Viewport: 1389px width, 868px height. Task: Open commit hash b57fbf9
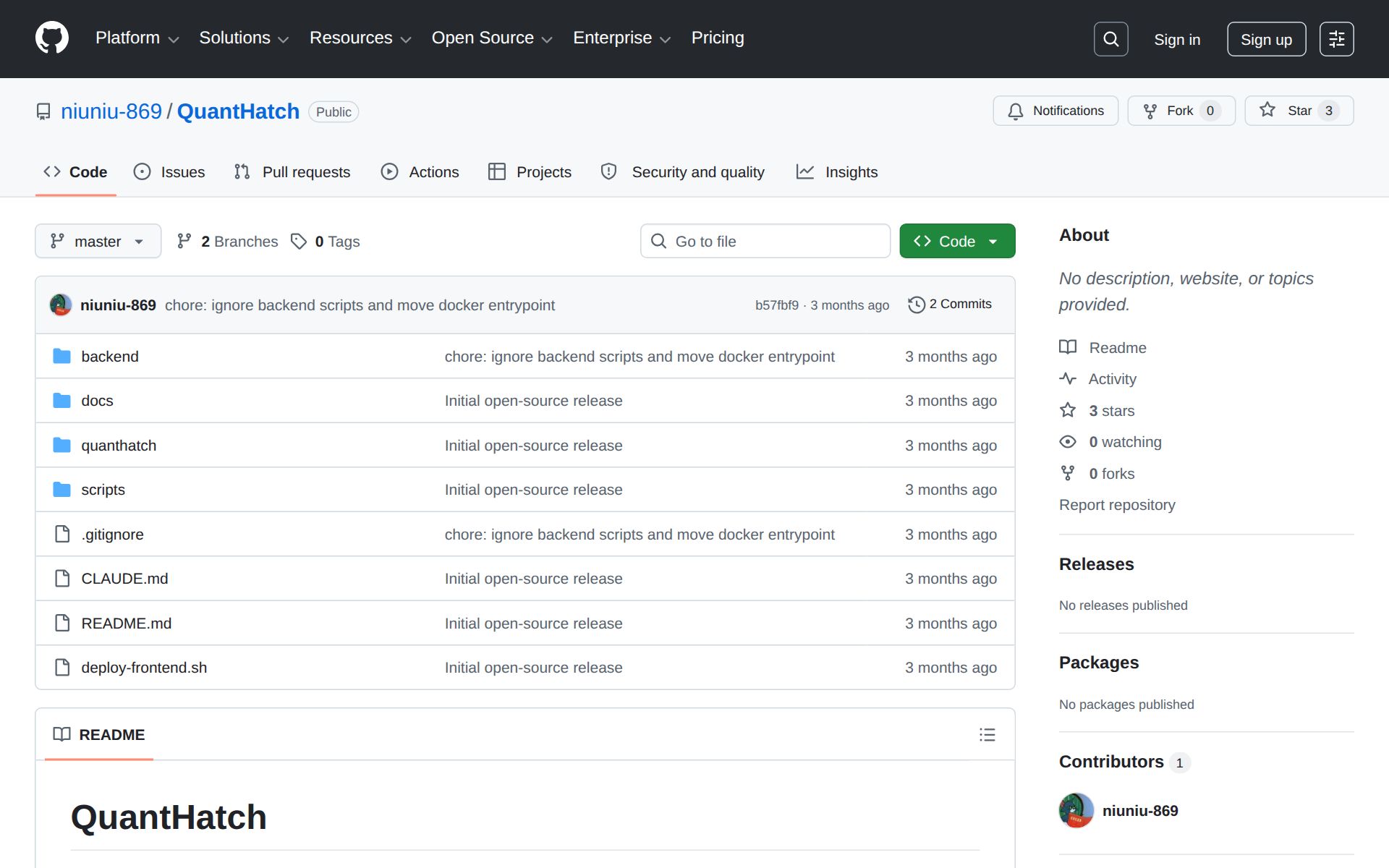point(777,305)
